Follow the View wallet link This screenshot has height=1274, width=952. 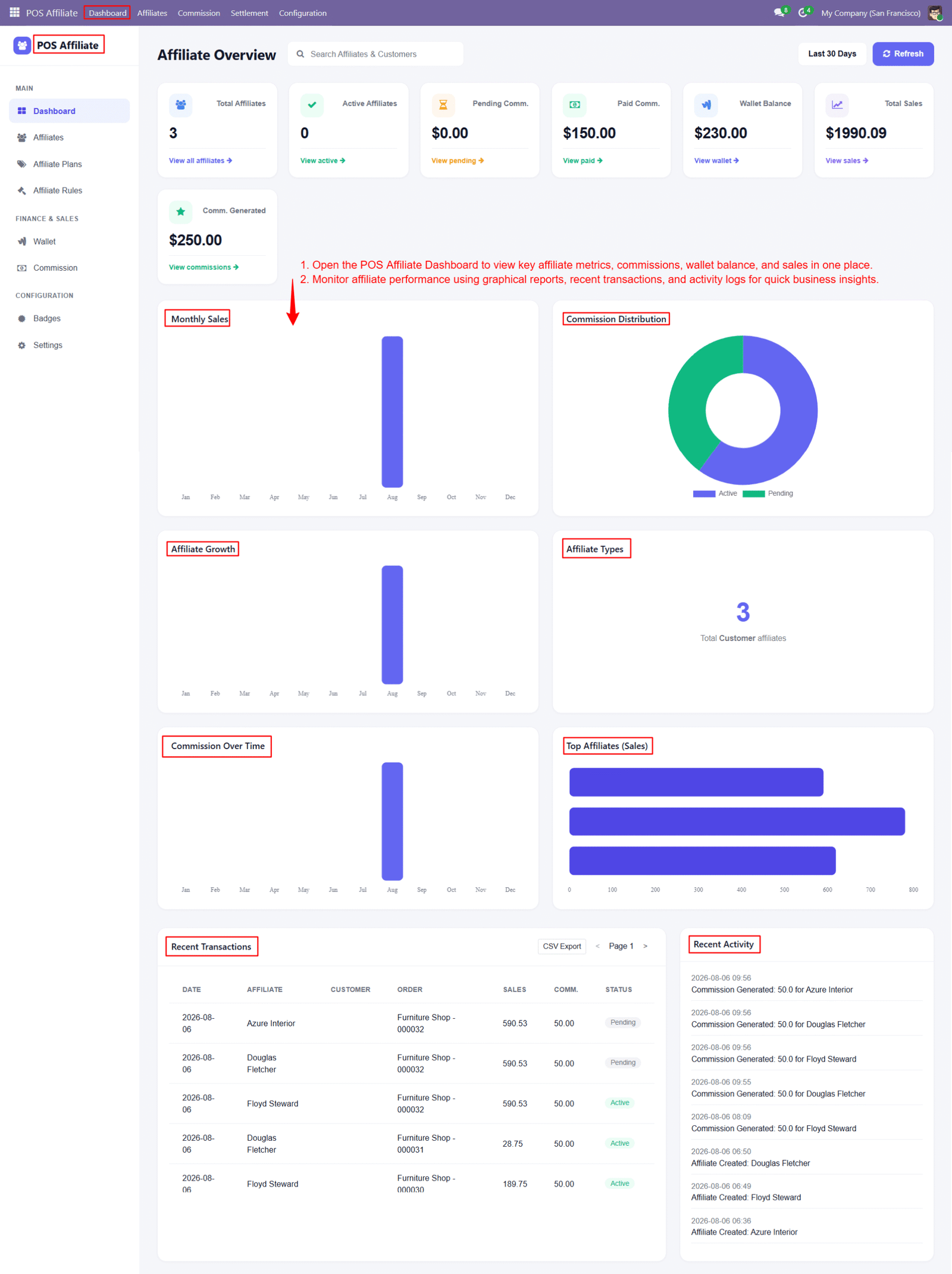tap(716, 161)
